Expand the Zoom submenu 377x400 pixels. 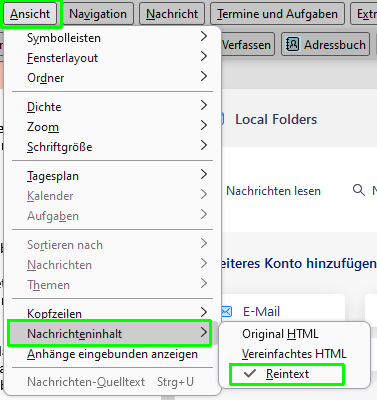coord(112,127)
